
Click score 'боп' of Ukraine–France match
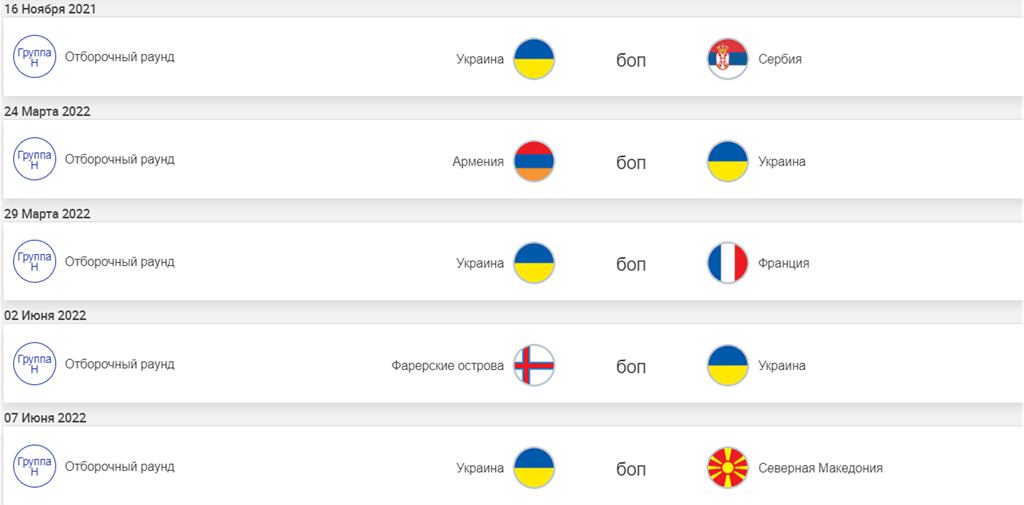click(x=631, y=265)
